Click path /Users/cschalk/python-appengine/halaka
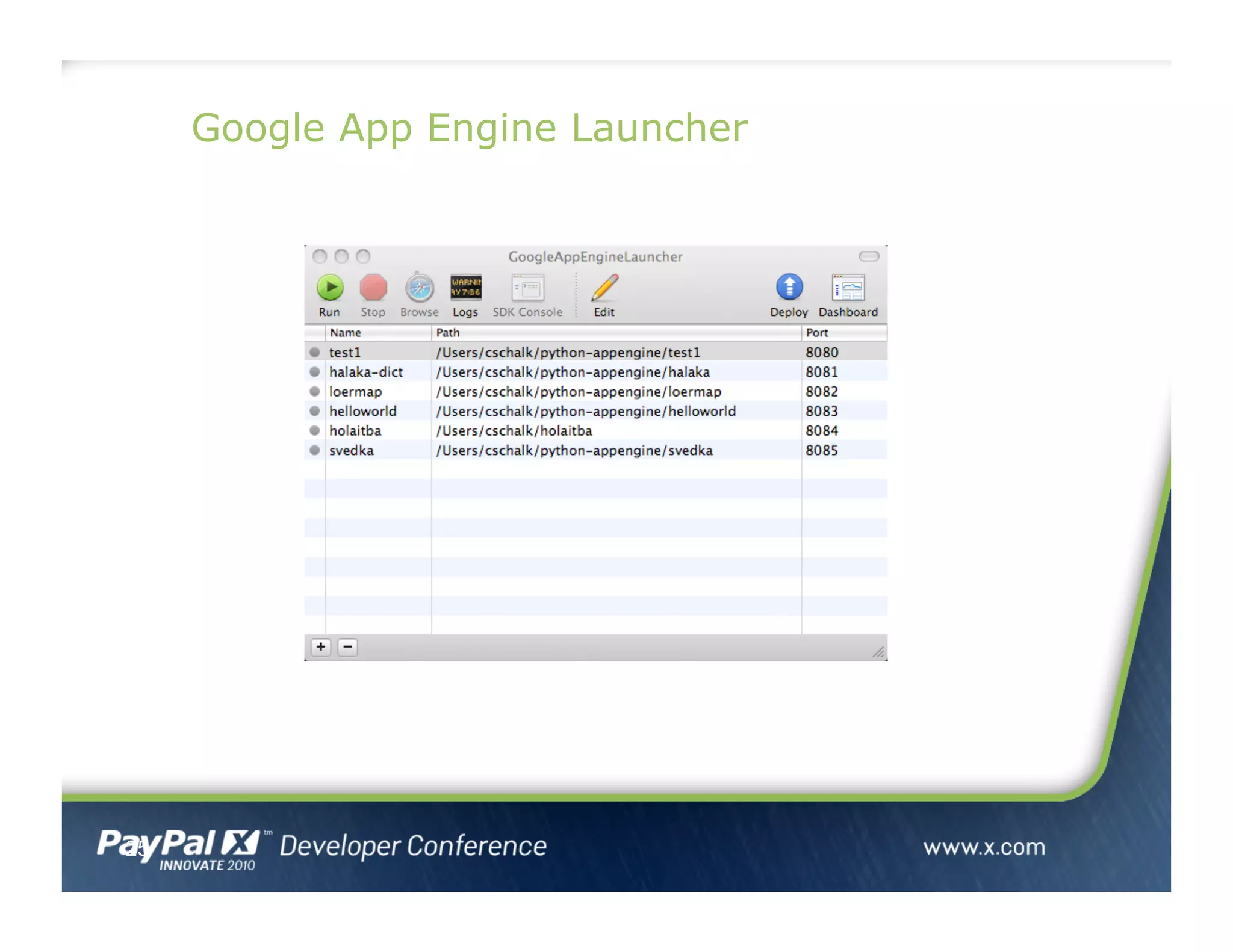Screen dimensions: 1233x952 (x=573, y=372)
